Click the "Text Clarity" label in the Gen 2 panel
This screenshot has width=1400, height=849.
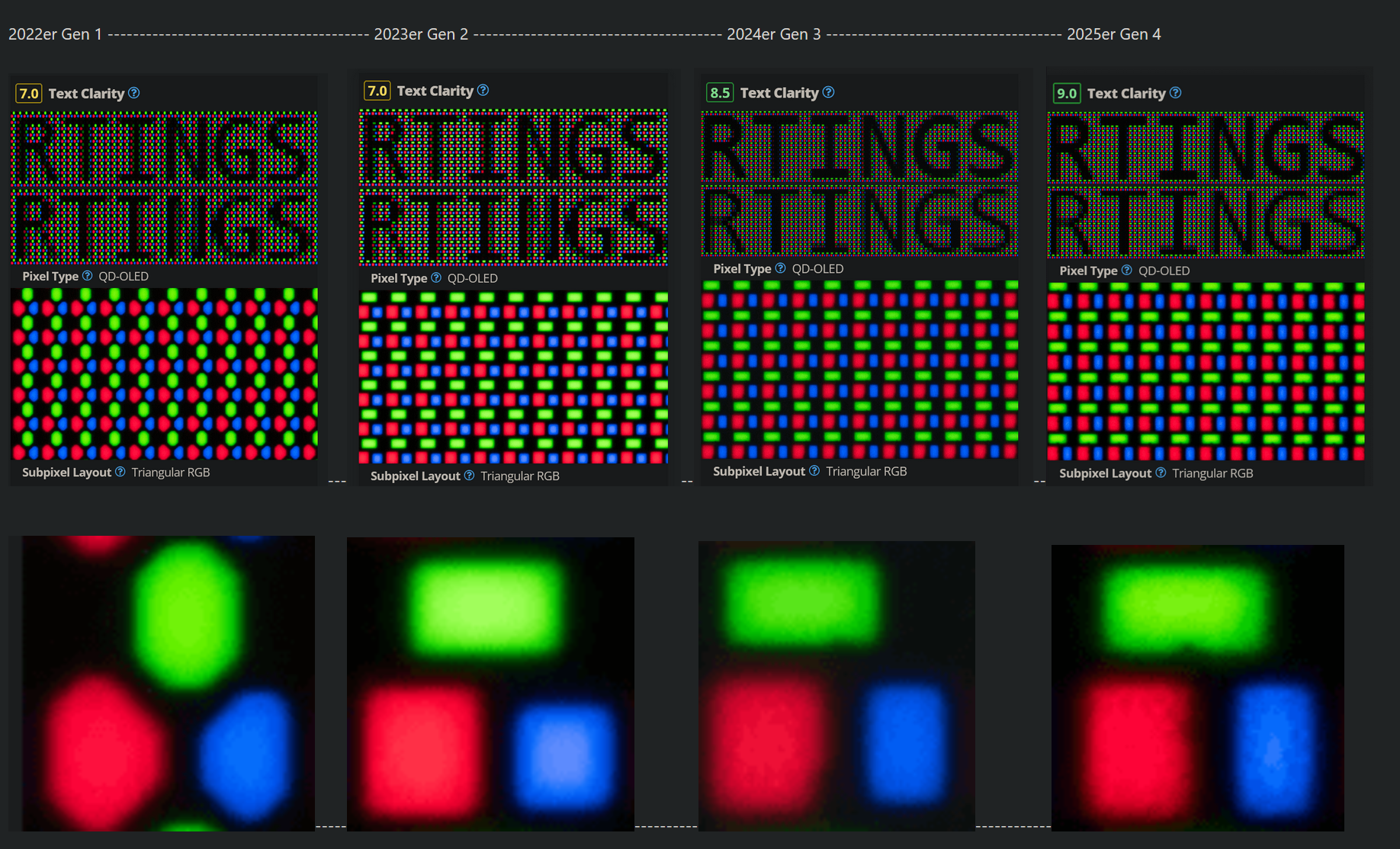click(x=435, y=91)
